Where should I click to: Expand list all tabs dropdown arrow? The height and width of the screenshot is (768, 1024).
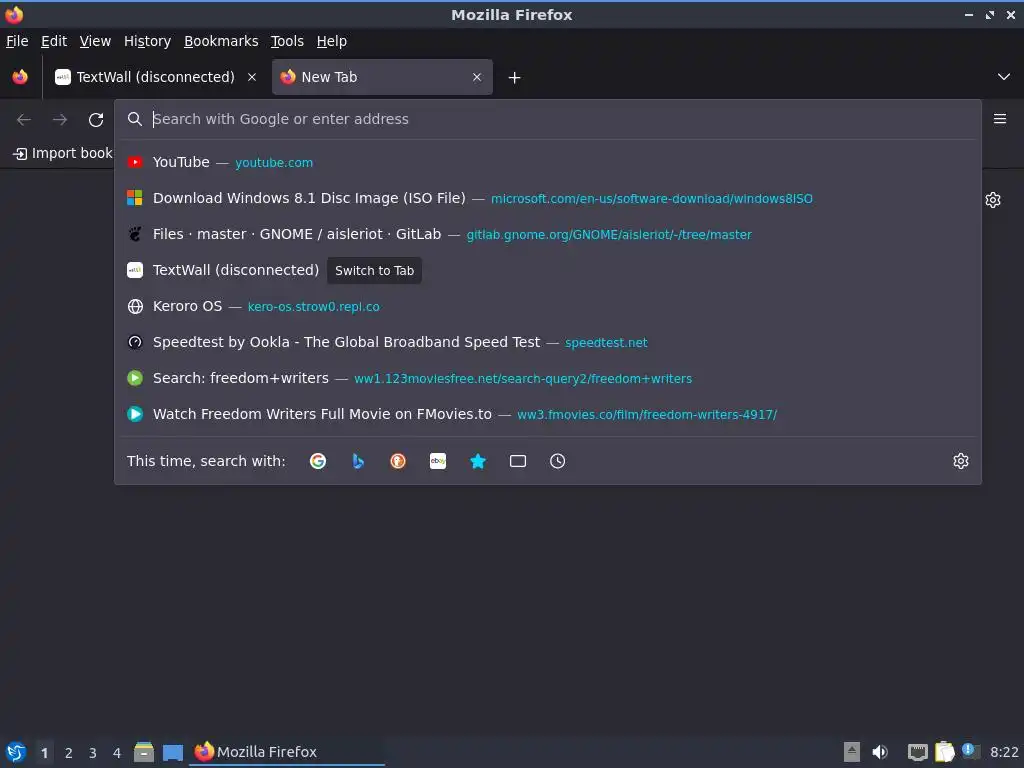1004,77
